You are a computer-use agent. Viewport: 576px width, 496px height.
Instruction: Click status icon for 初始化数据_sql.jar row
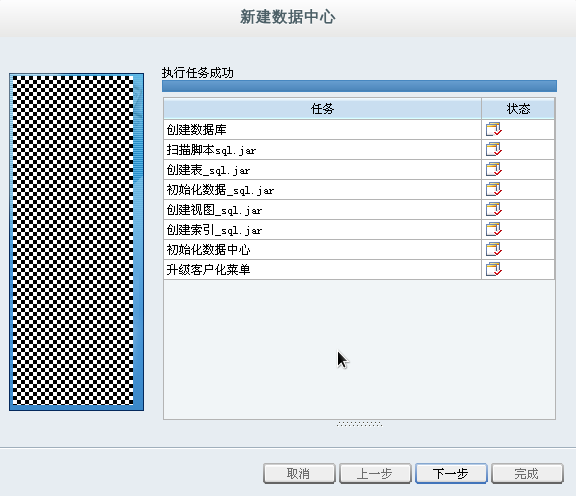(494, 190)
